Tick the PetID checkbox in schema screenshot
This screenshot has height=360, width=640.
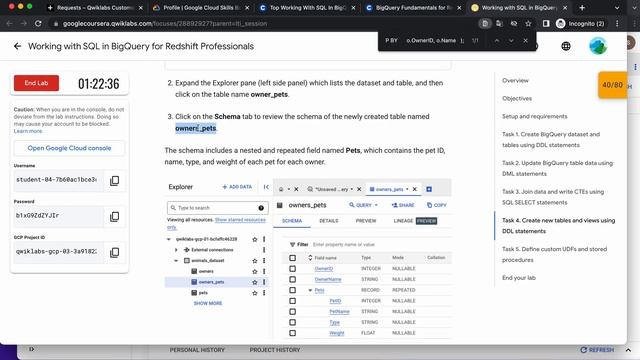[x=292, y=301]
